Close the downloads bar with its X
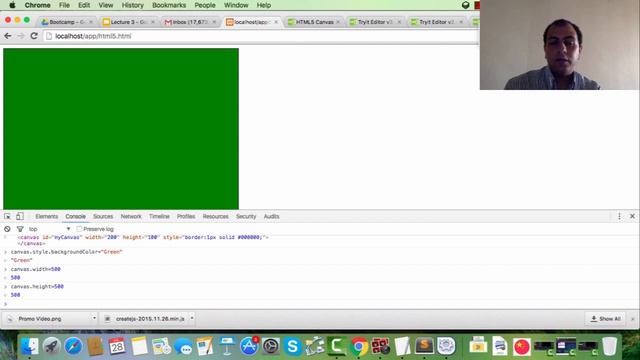Viewport: 640px width, 360px height. click(x=633, y=319)
